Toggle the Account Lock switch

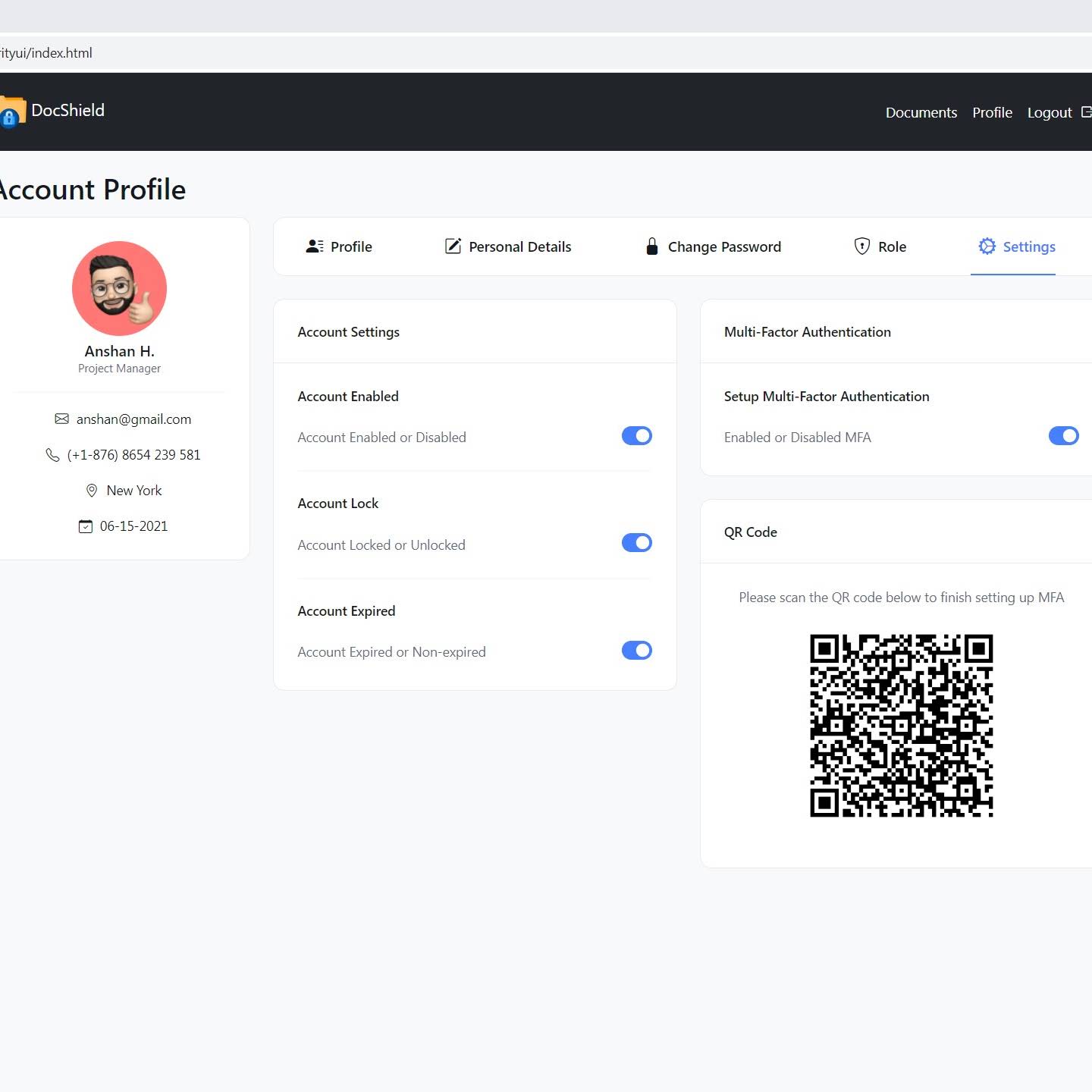(x=637, y=543)
